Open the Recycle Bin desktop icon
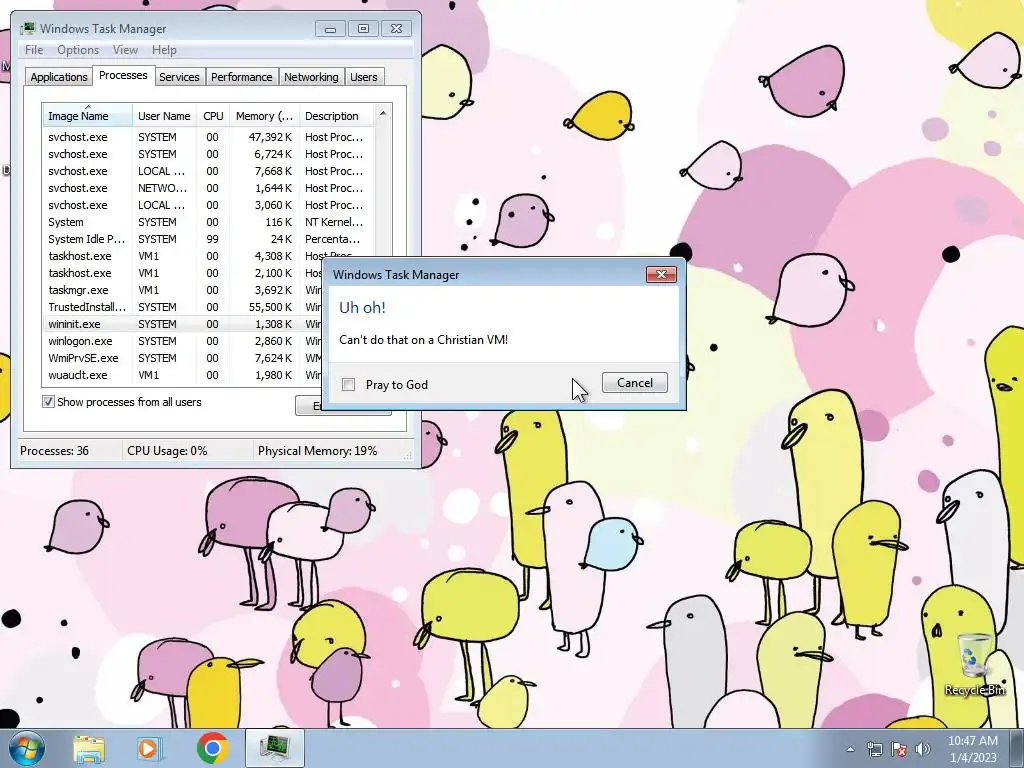This screenshot has width=1024, height=768. click(974, 664)
